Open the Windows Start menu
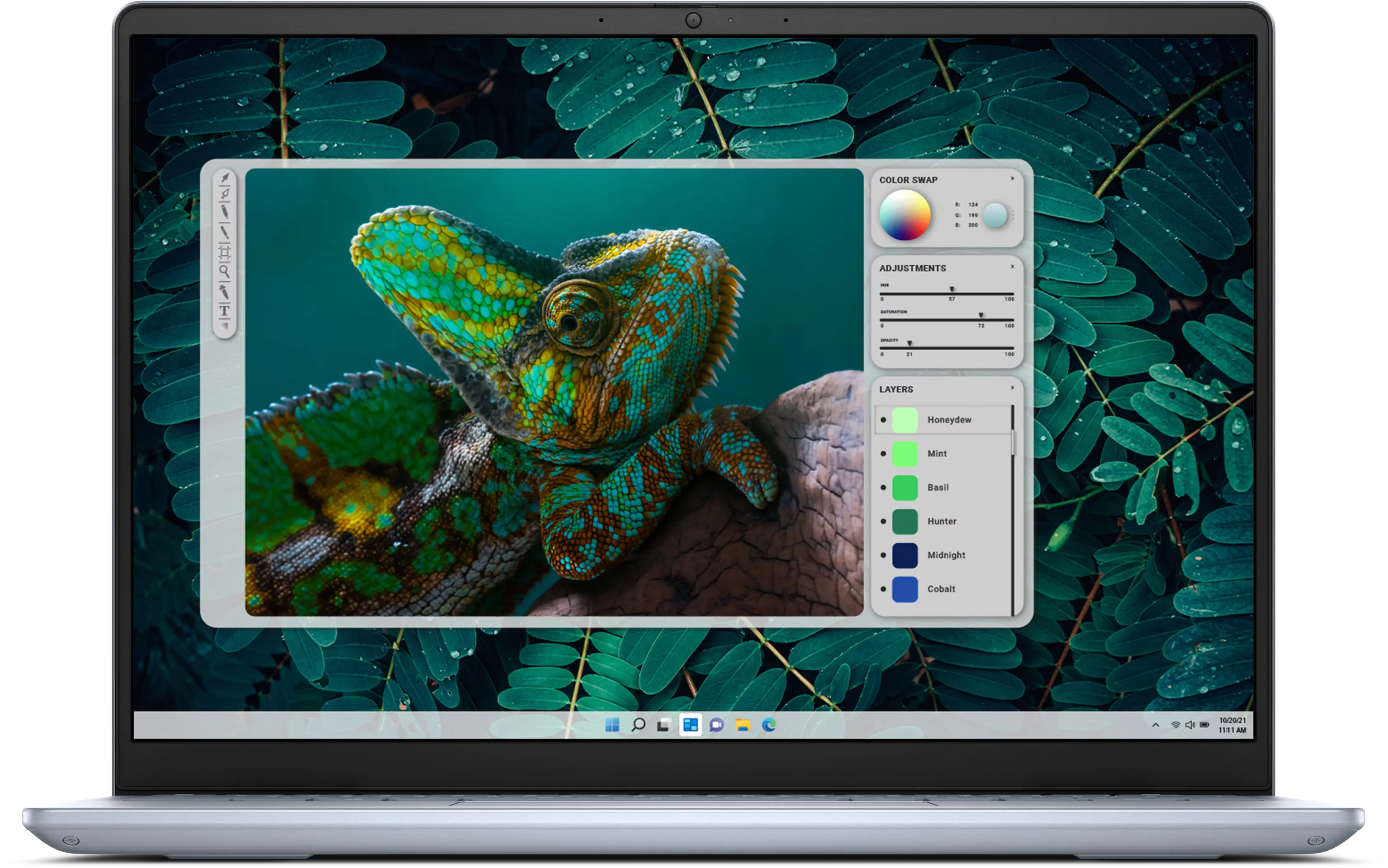 point(612,725)
